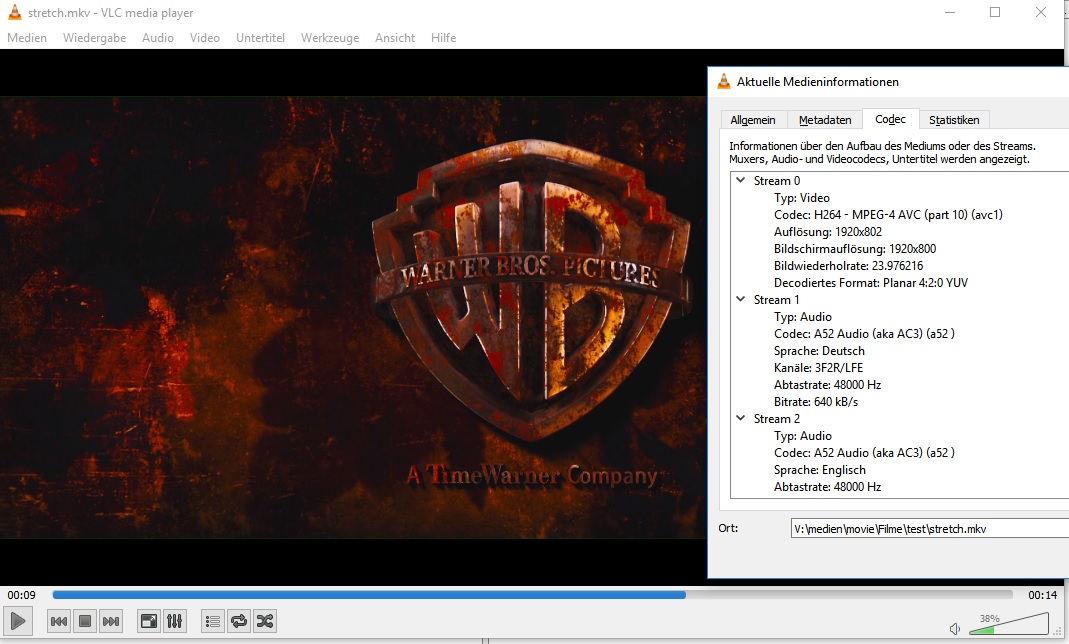Viewport: 1069px width, 644px height.
Task: Open the Werkzeuge menu
Action: 329,38
